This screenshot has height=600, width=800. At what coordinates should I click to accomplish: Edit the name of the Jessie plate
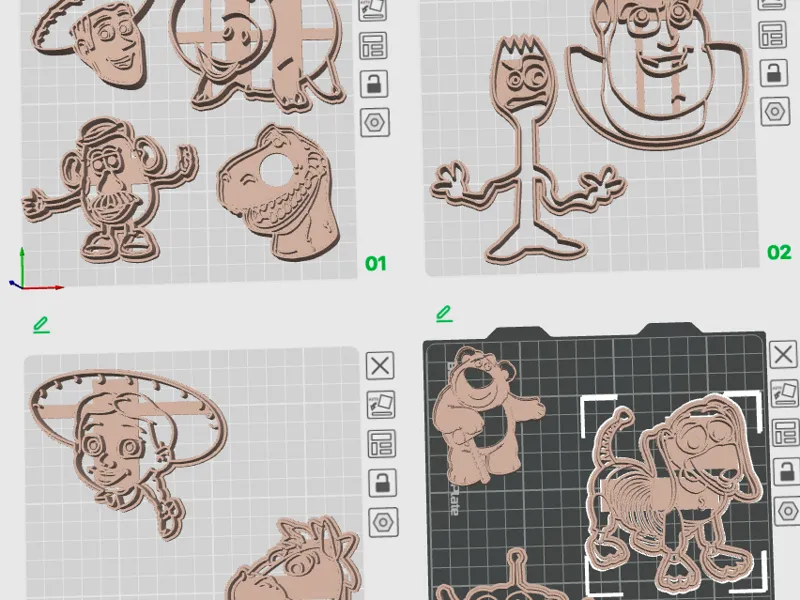(41, 325)
